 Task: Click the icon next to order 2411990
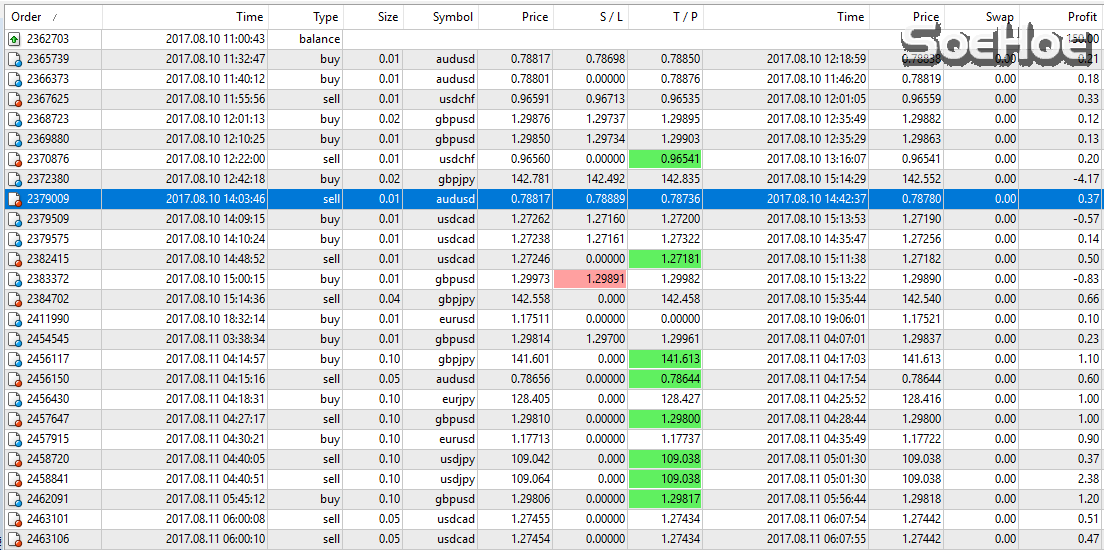(14, 319)
